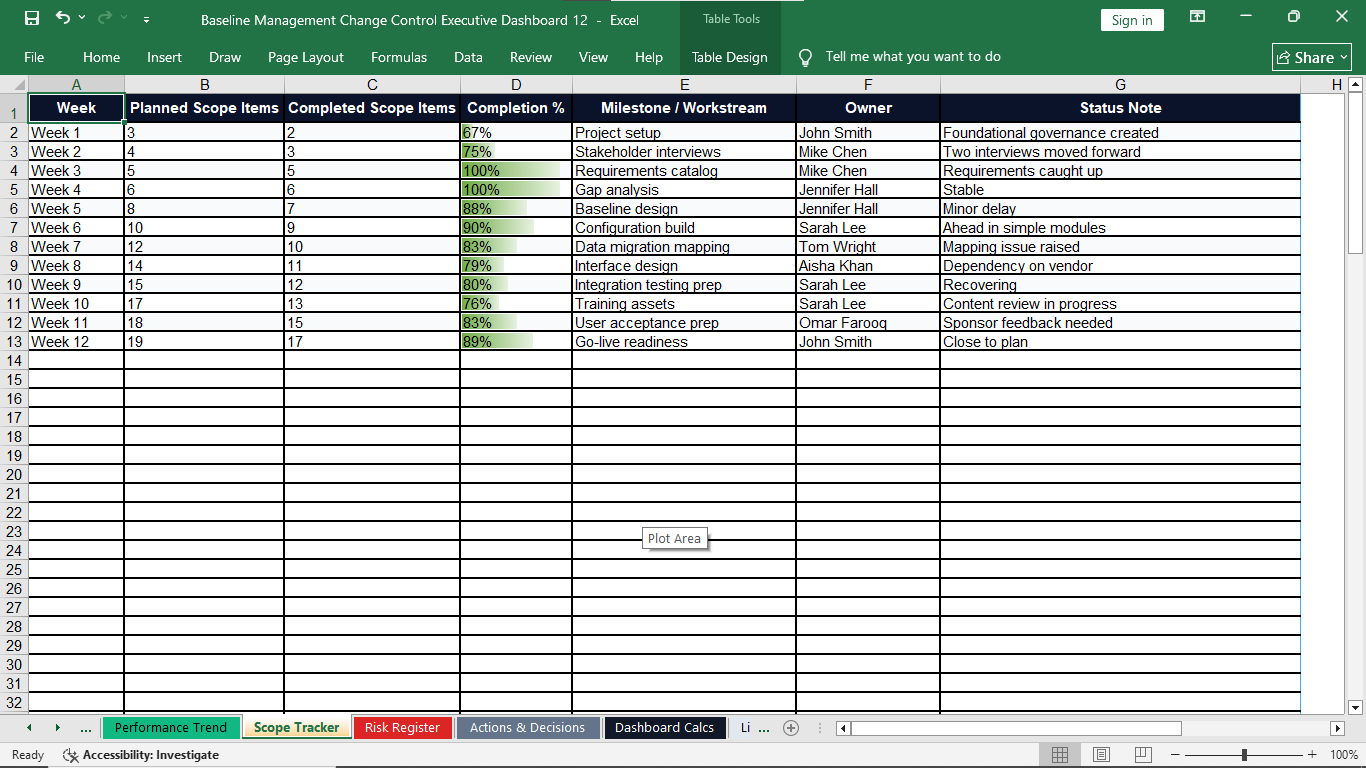This screenshot has height=768, width=1366.
Task: Open the File menu
Action: tap(34, 57)
